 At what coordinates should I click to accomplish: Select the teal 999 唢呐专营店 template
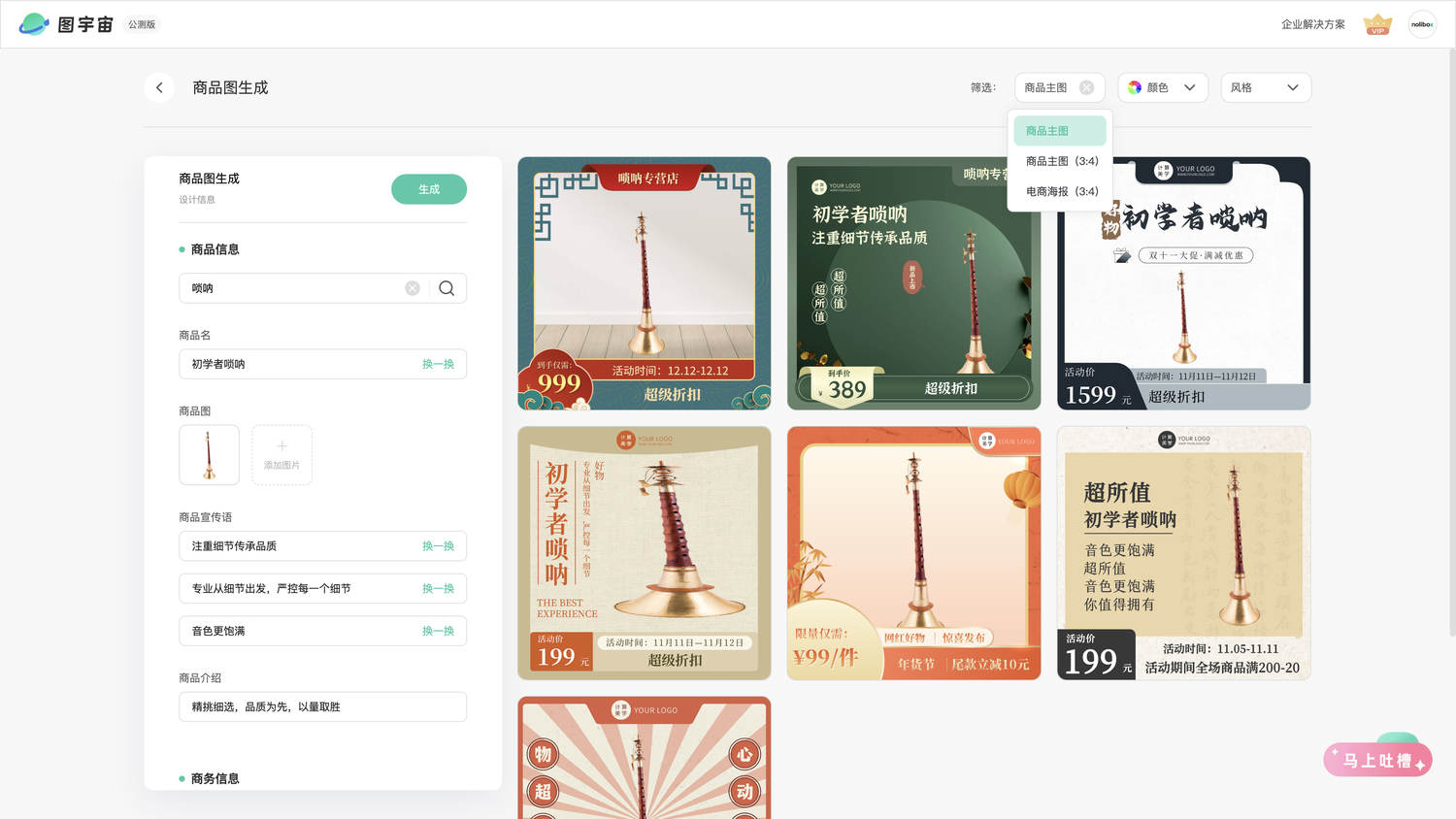pyautogui.click(x=645, y=283)
